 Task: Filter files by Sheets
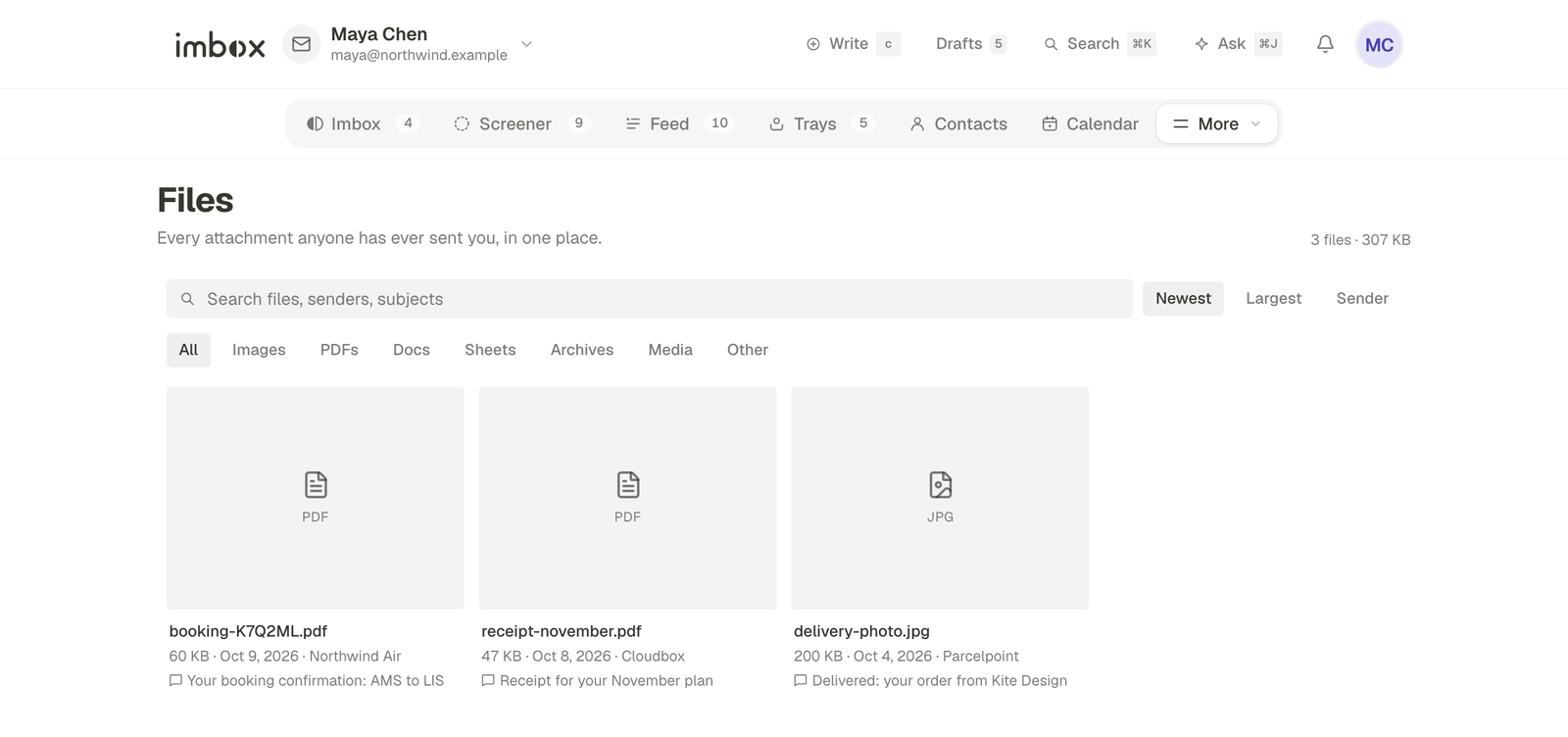[490, 350]
